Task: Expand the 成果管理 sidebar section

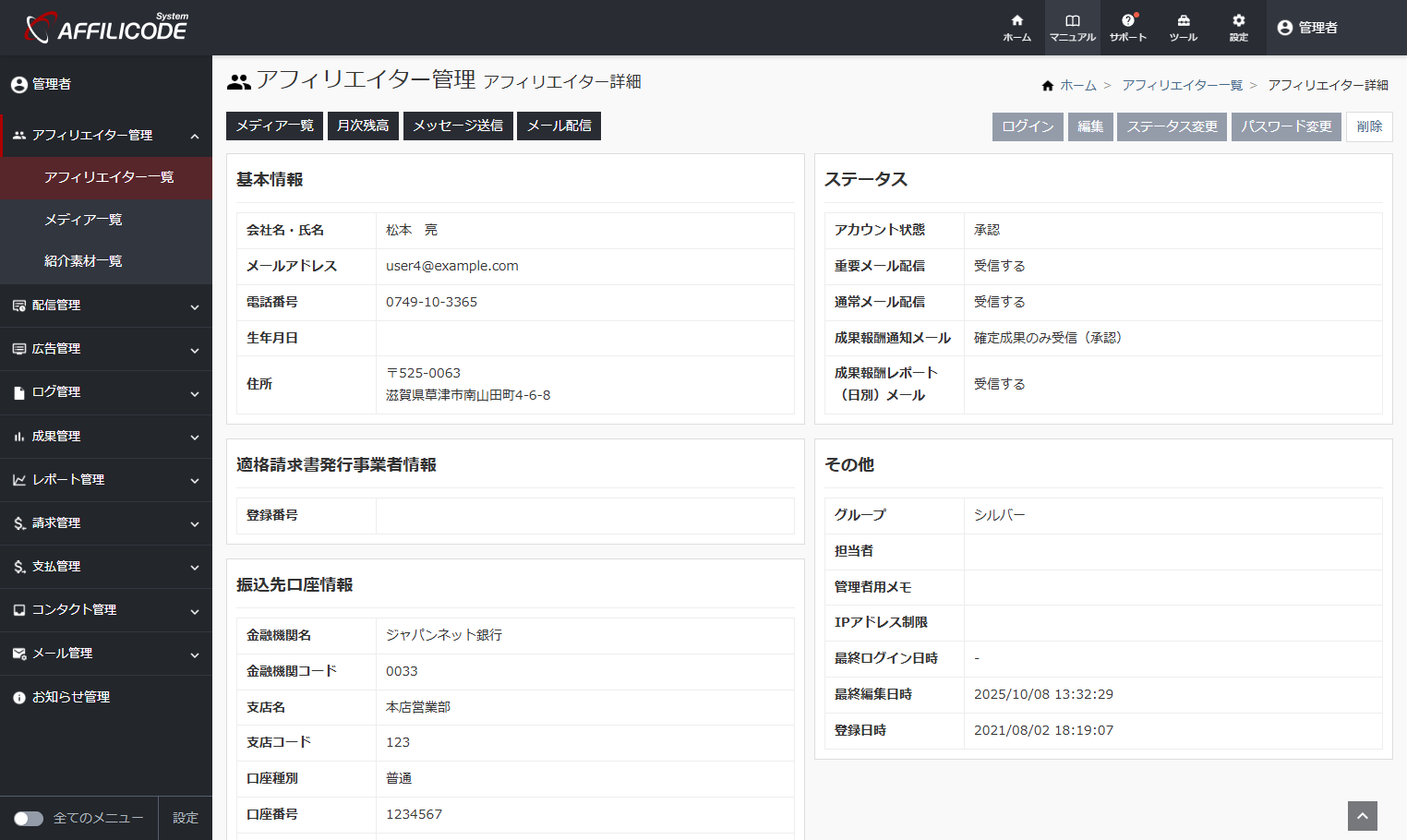Action: tap(106, 437)
